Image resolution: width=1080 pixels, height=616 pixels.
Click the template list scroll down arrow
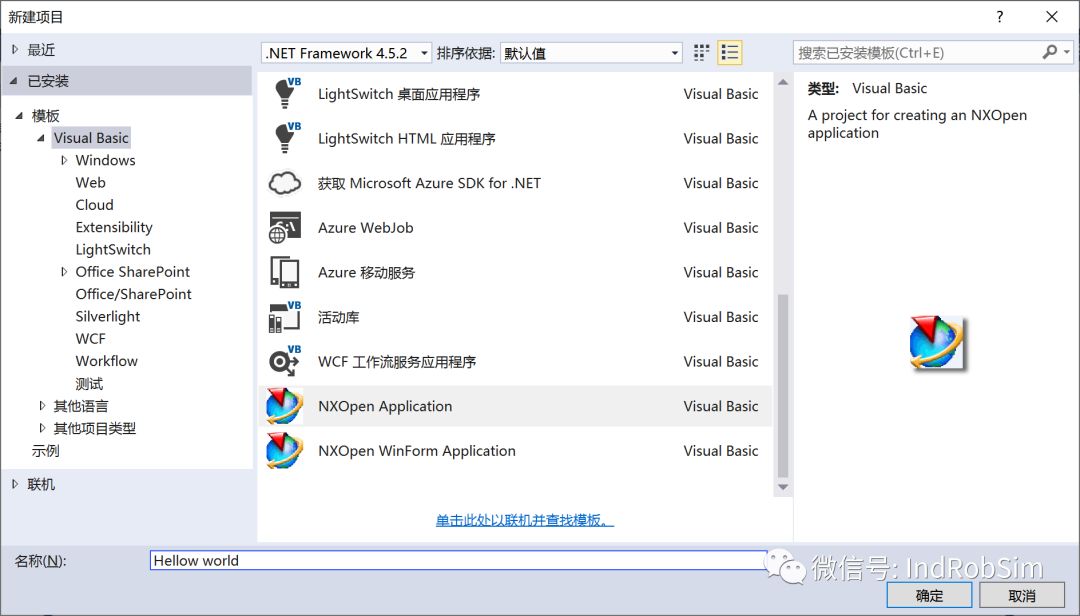pos(782,487)
